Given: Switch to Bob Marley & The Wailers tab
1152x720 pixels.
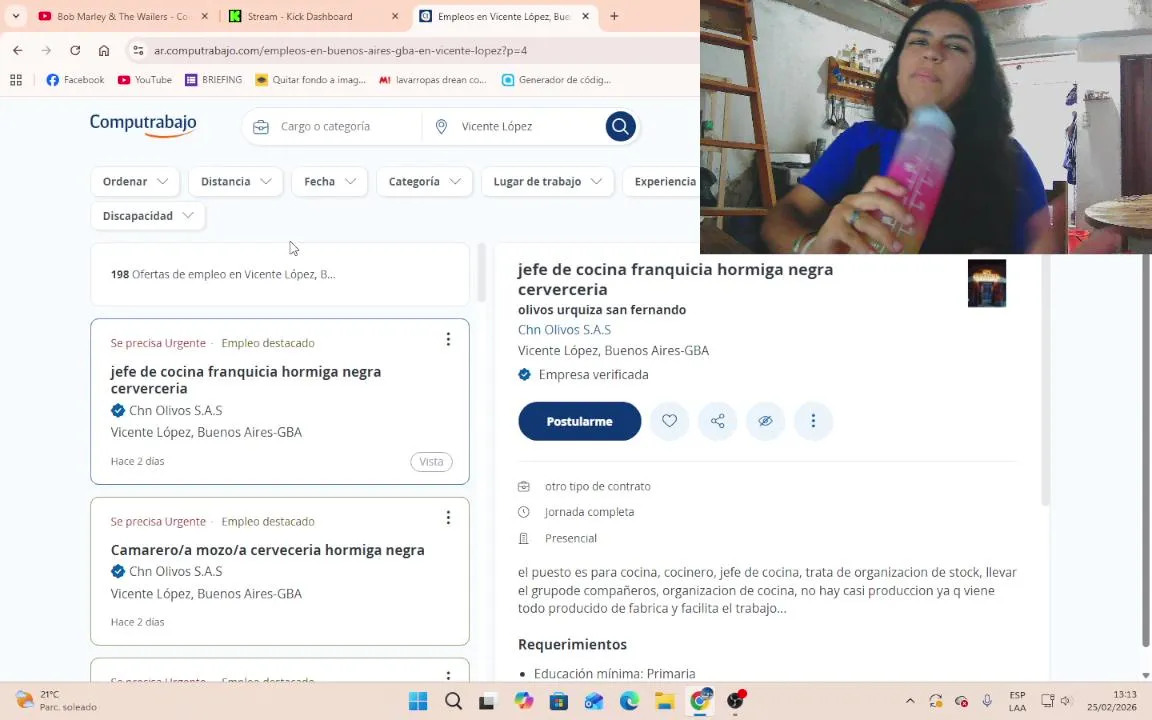Looking at the screenshot, I should [121, 16].
